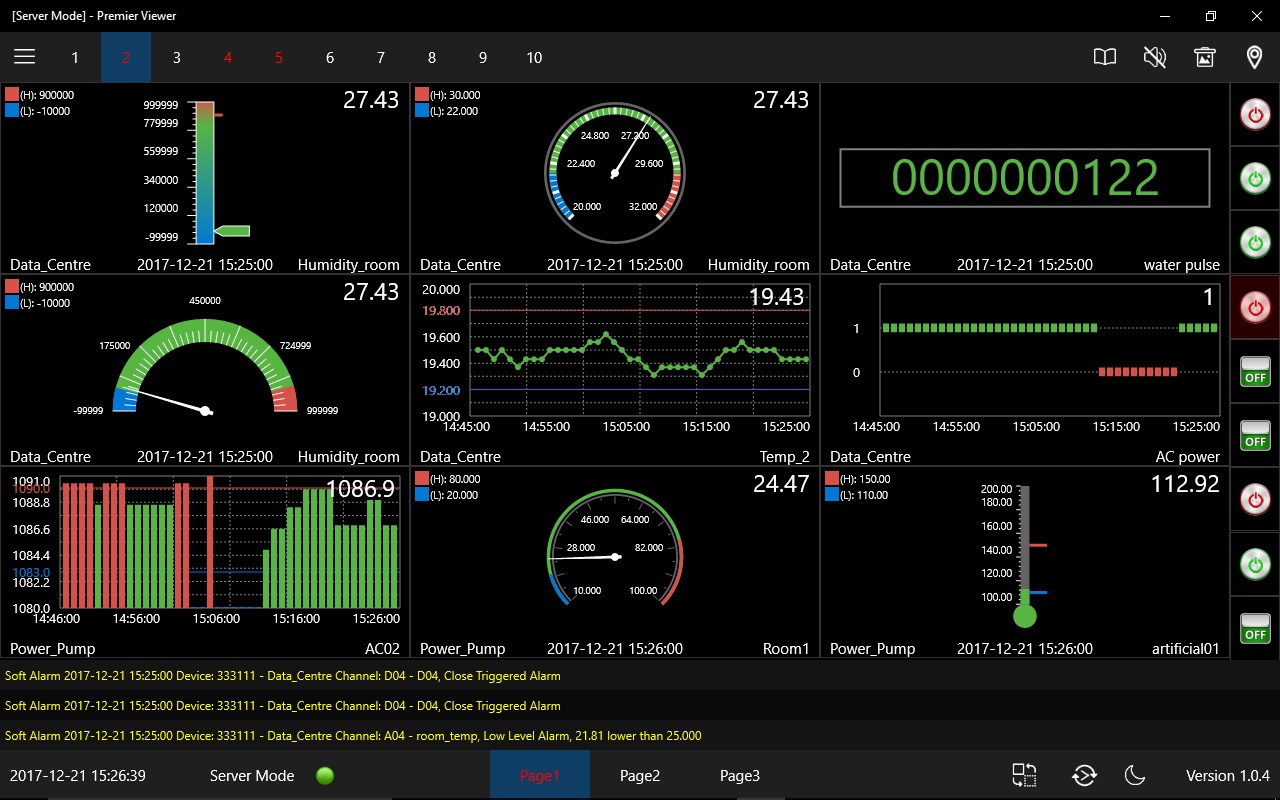Viewport: 1280px width, 800px height.
Task: Toggle the muted alarm sound icon
Action: pos(1155,57)
